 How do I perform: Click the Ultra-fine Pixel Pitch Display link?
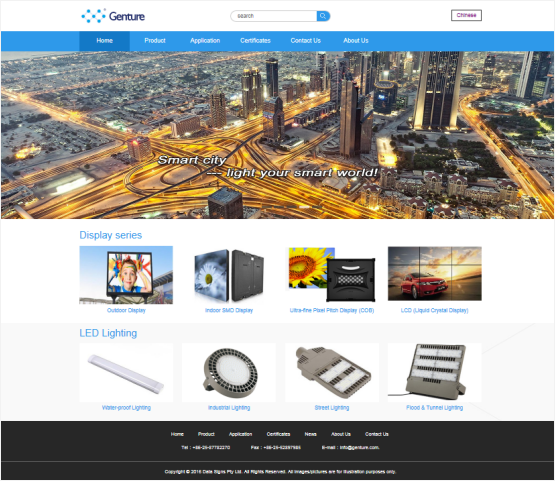(332, 311)
